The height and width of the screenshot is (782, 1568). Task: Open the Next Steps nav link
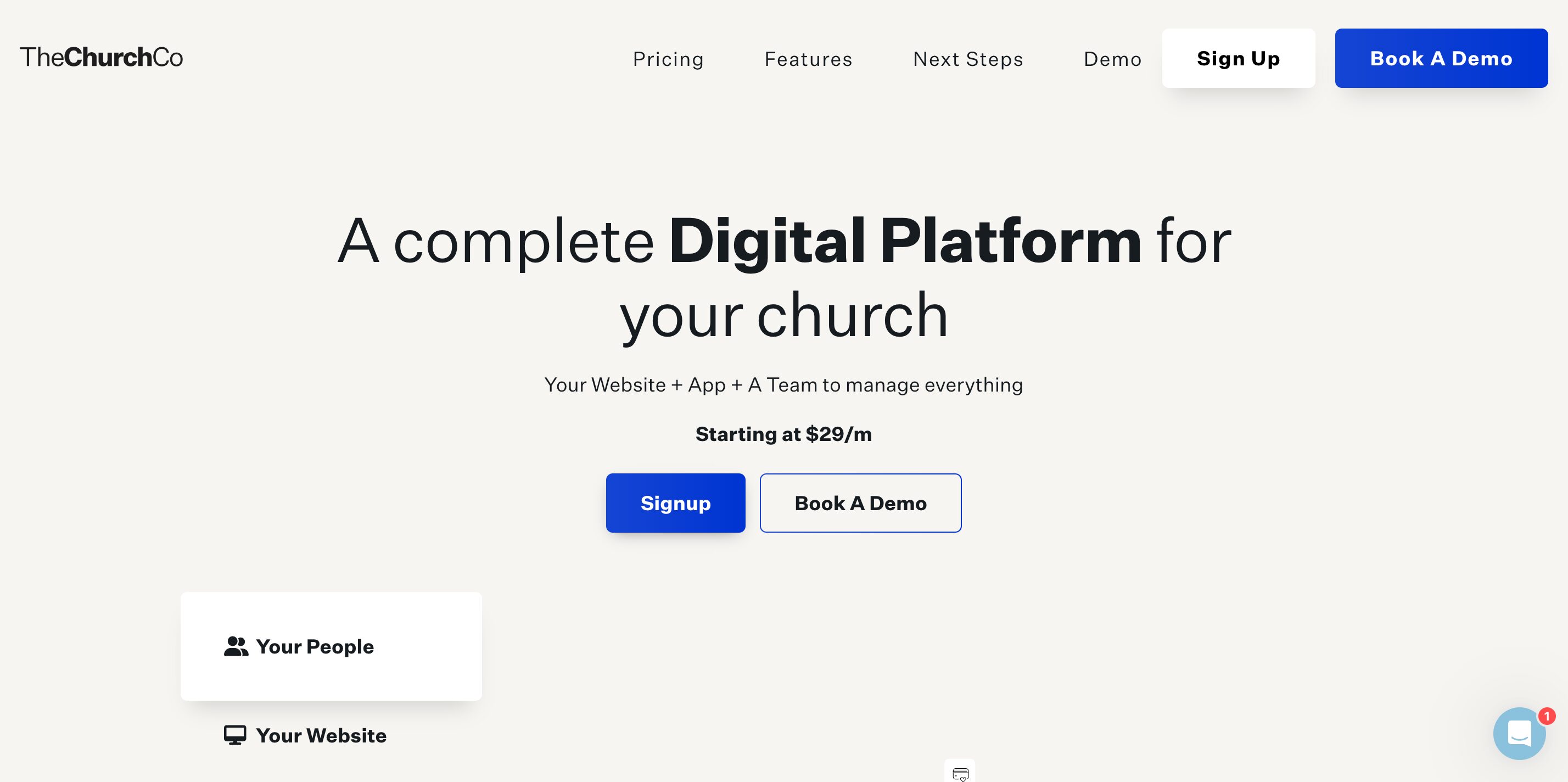(968, 59)
